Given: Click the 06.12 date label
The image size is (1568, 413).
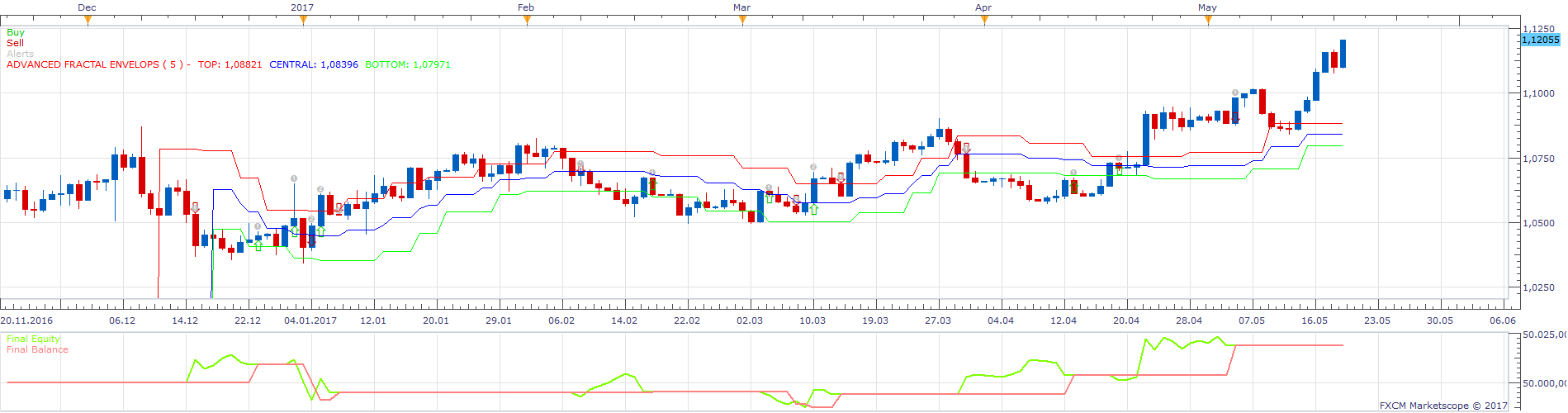Looking at the screenshot, I should pyautogui.click(x=122, y=320).
